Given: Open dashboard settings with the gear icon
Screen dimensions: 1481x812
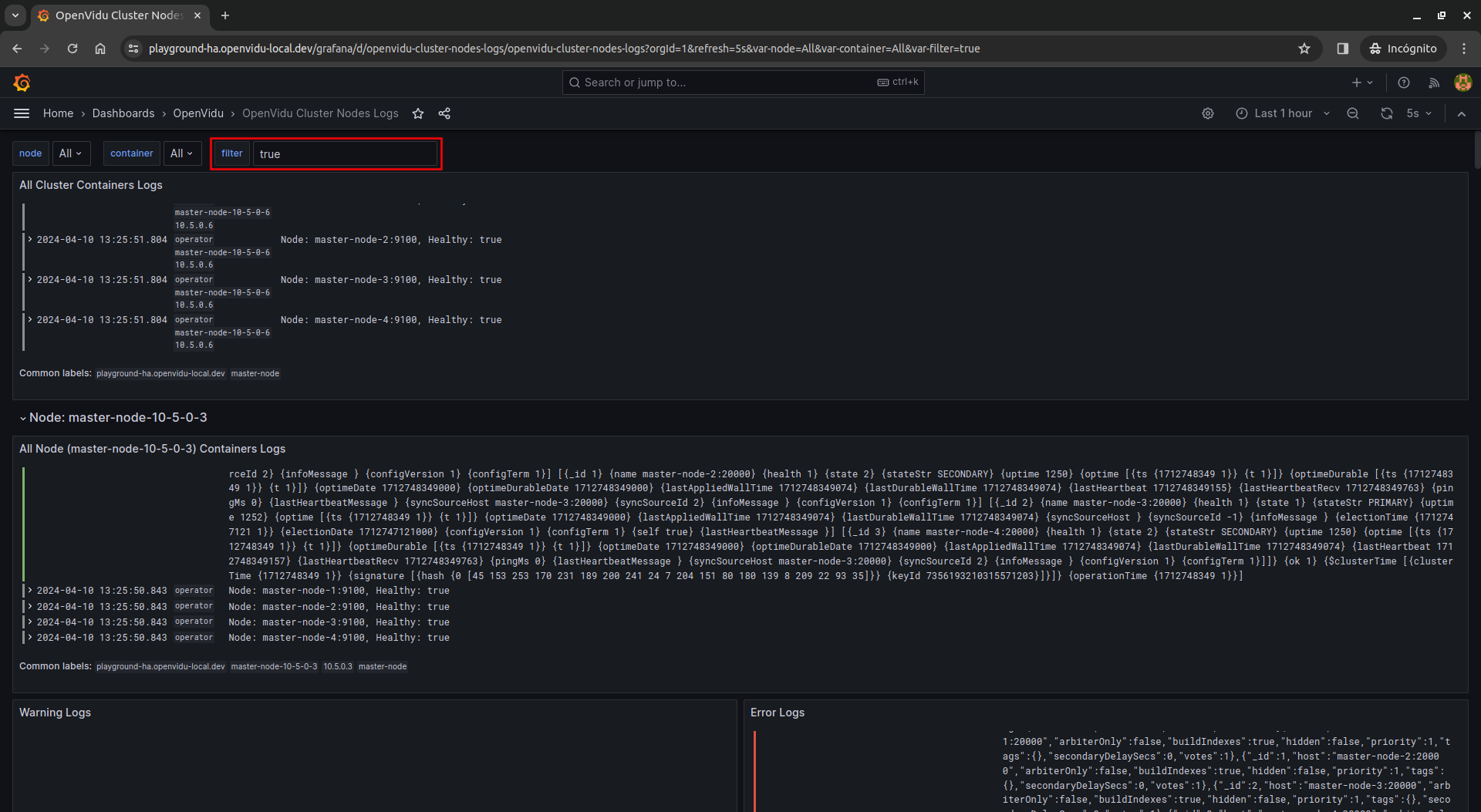Looking at the screenshot, I should click(x=1207, y=113).
